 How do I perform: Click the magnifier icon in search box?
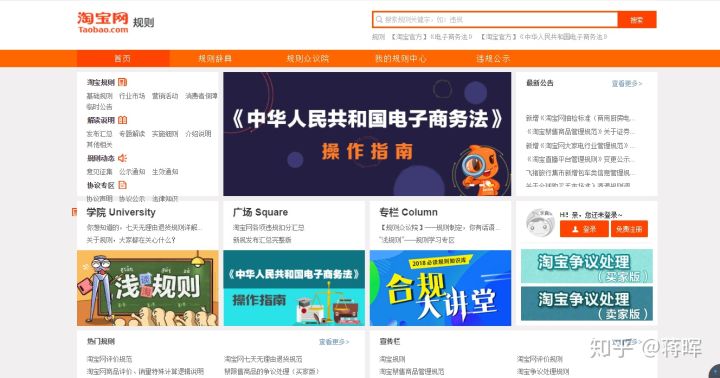[379, 20]
